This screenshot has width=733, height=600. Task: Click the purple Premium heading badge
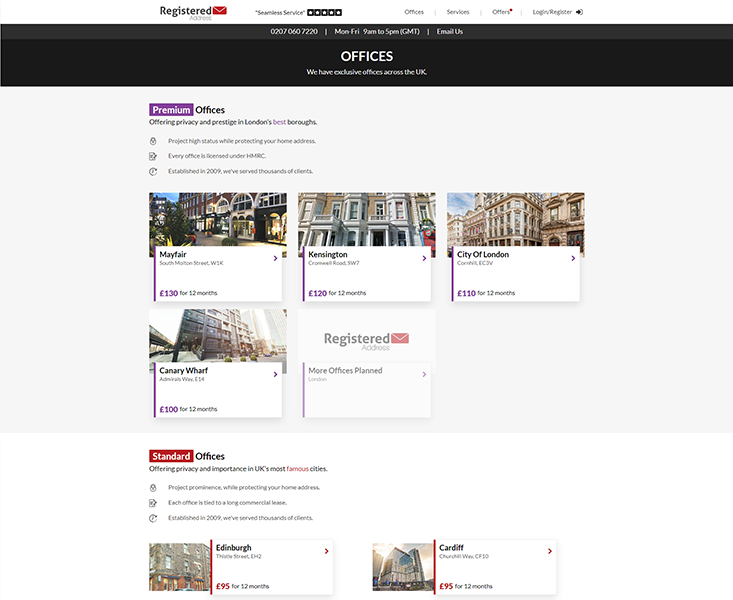tap(171, 110)
